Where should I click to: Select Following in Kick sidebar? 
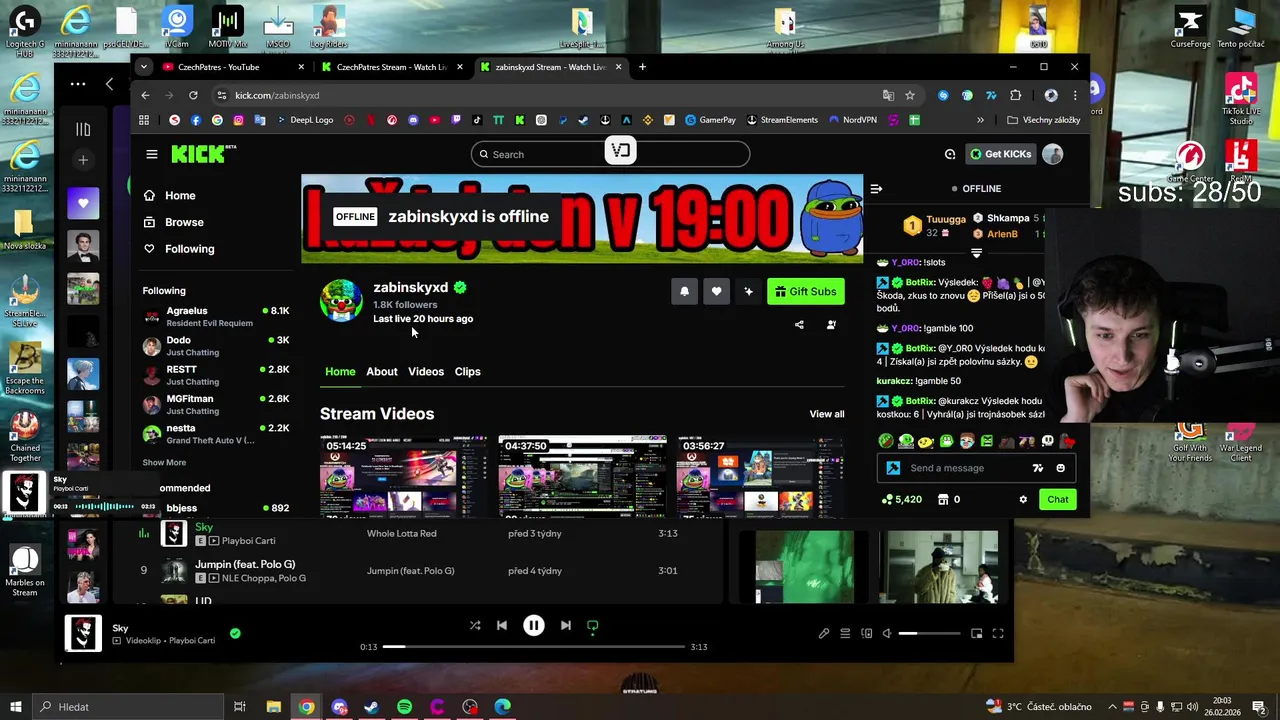tap(179, 249)
